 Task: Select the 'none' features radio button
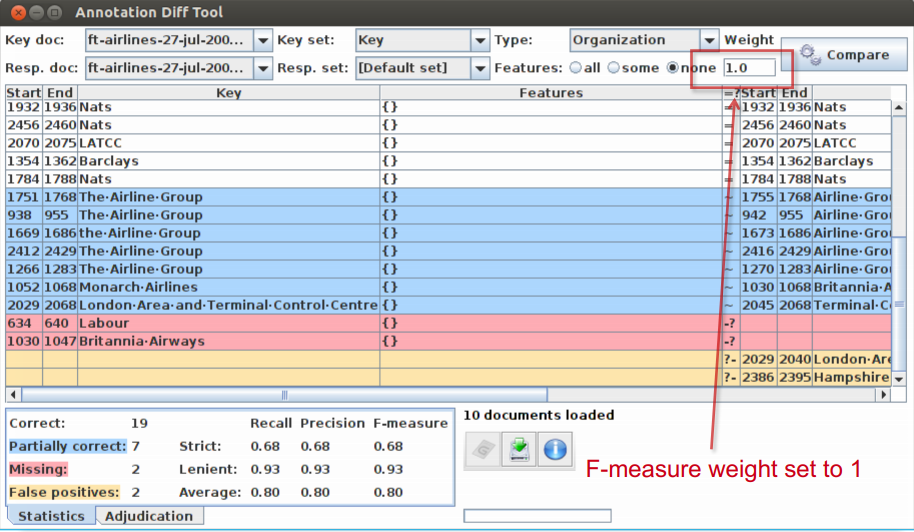(x=673, y=68)
